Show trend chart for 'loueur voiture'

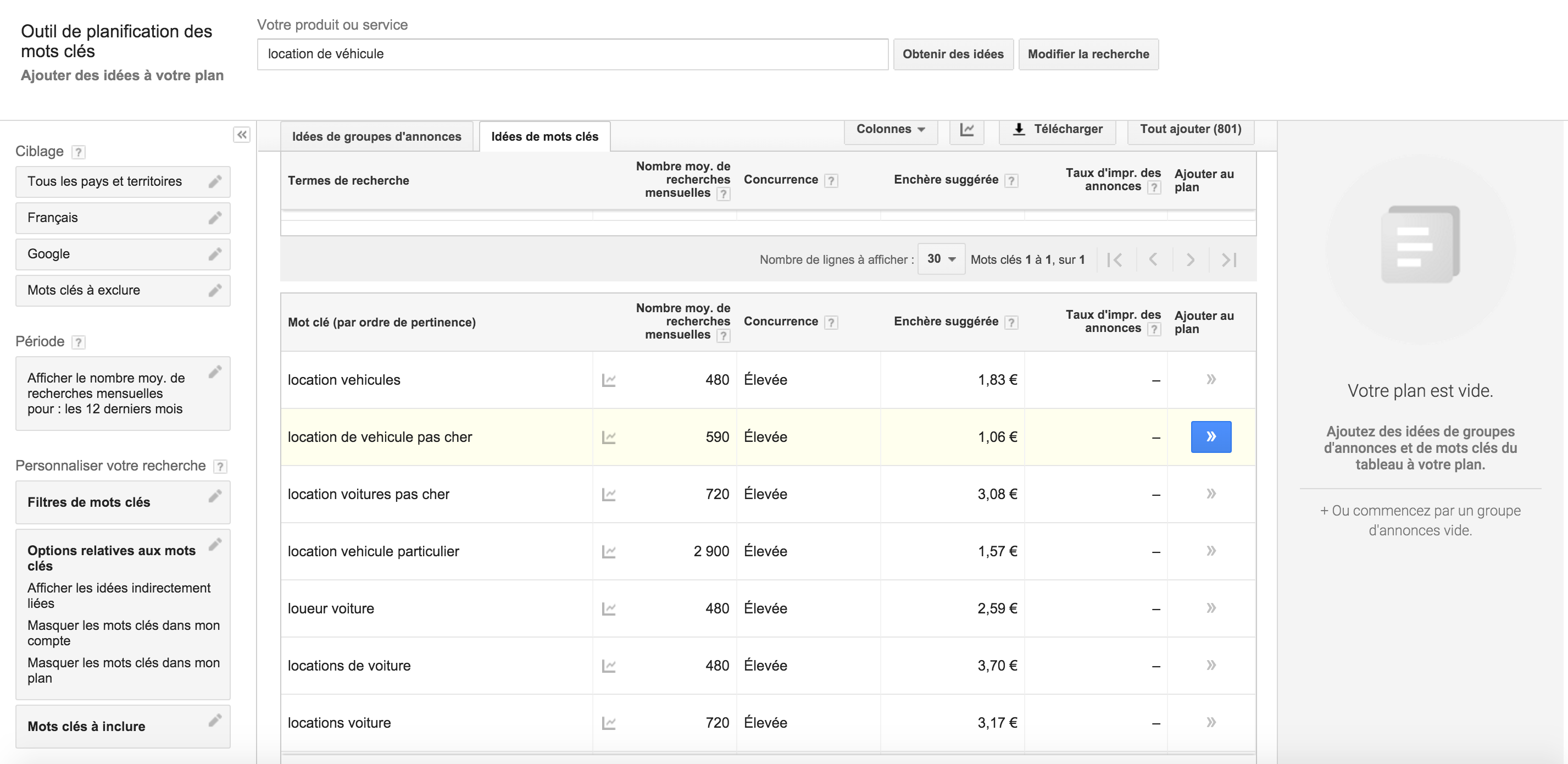point(609,610)
